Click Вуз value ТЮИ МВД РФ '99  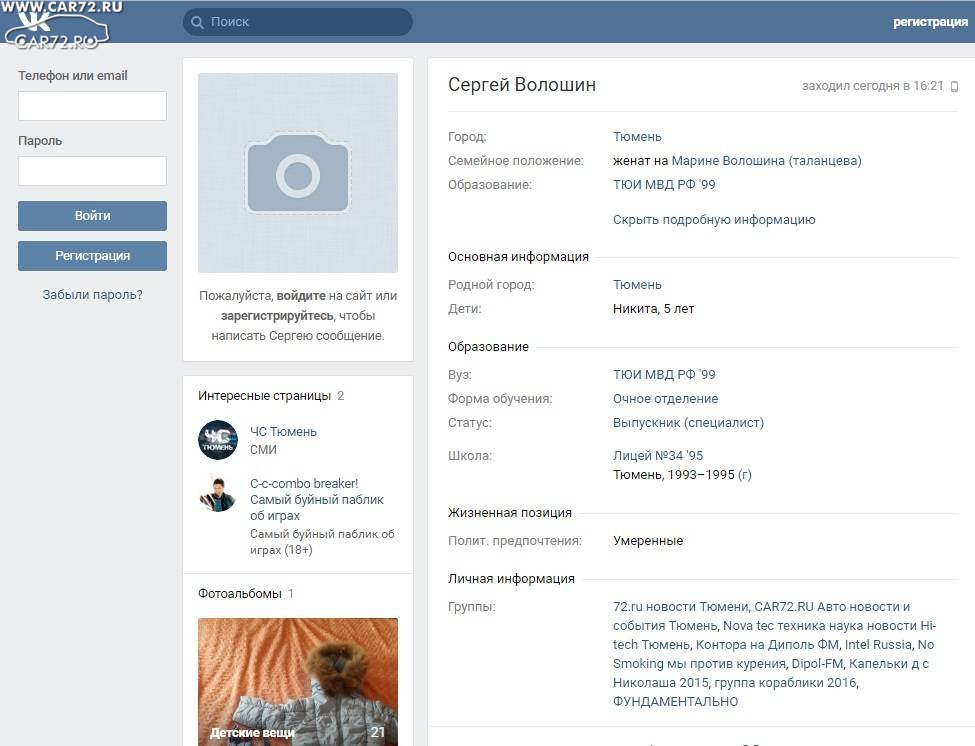pyautogui.click(x=663, y=375)
